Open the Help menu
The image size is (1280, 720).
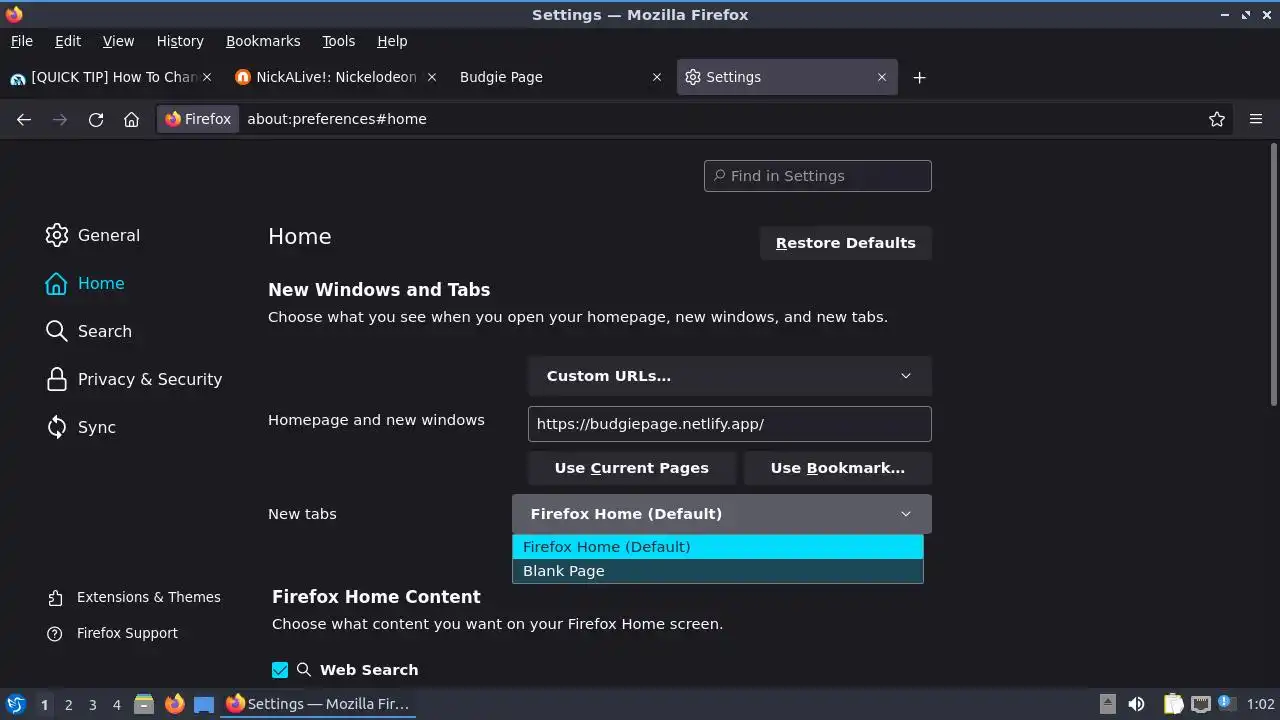coord(392,41)
